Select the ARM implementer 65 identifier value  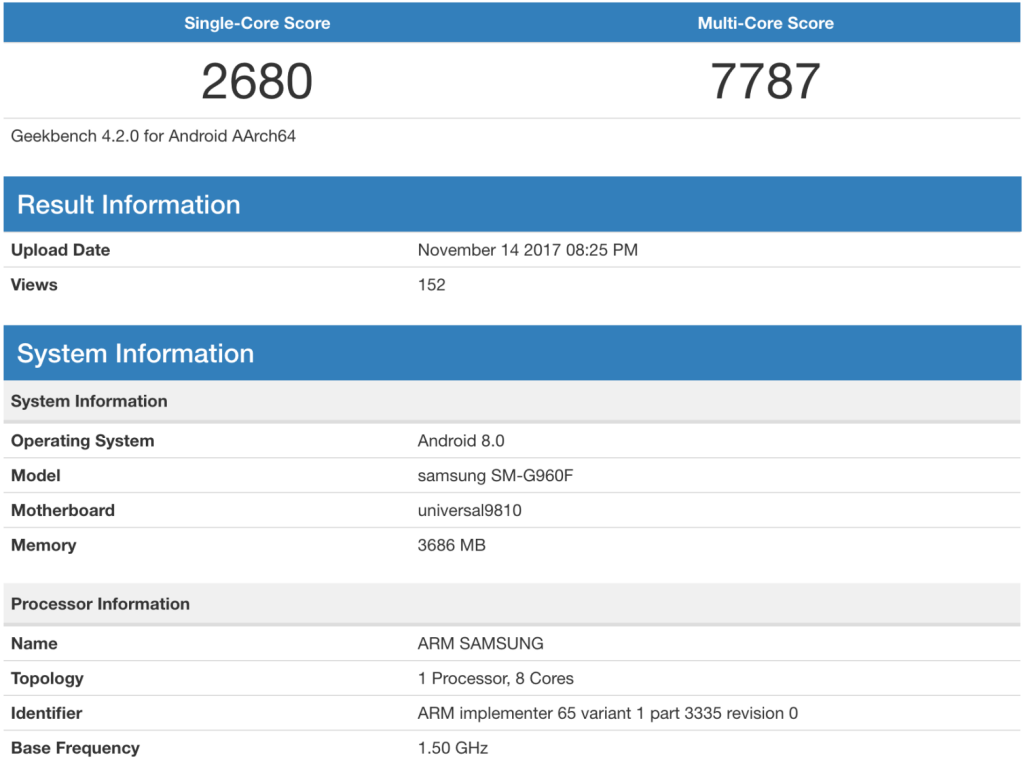[607, 713]
